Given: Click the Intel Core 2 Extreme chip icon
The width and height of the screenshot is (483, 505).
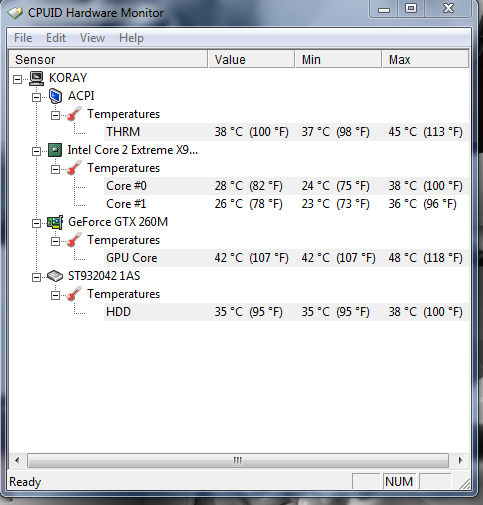Looking at the screenshot, I should tap(55, 150).
